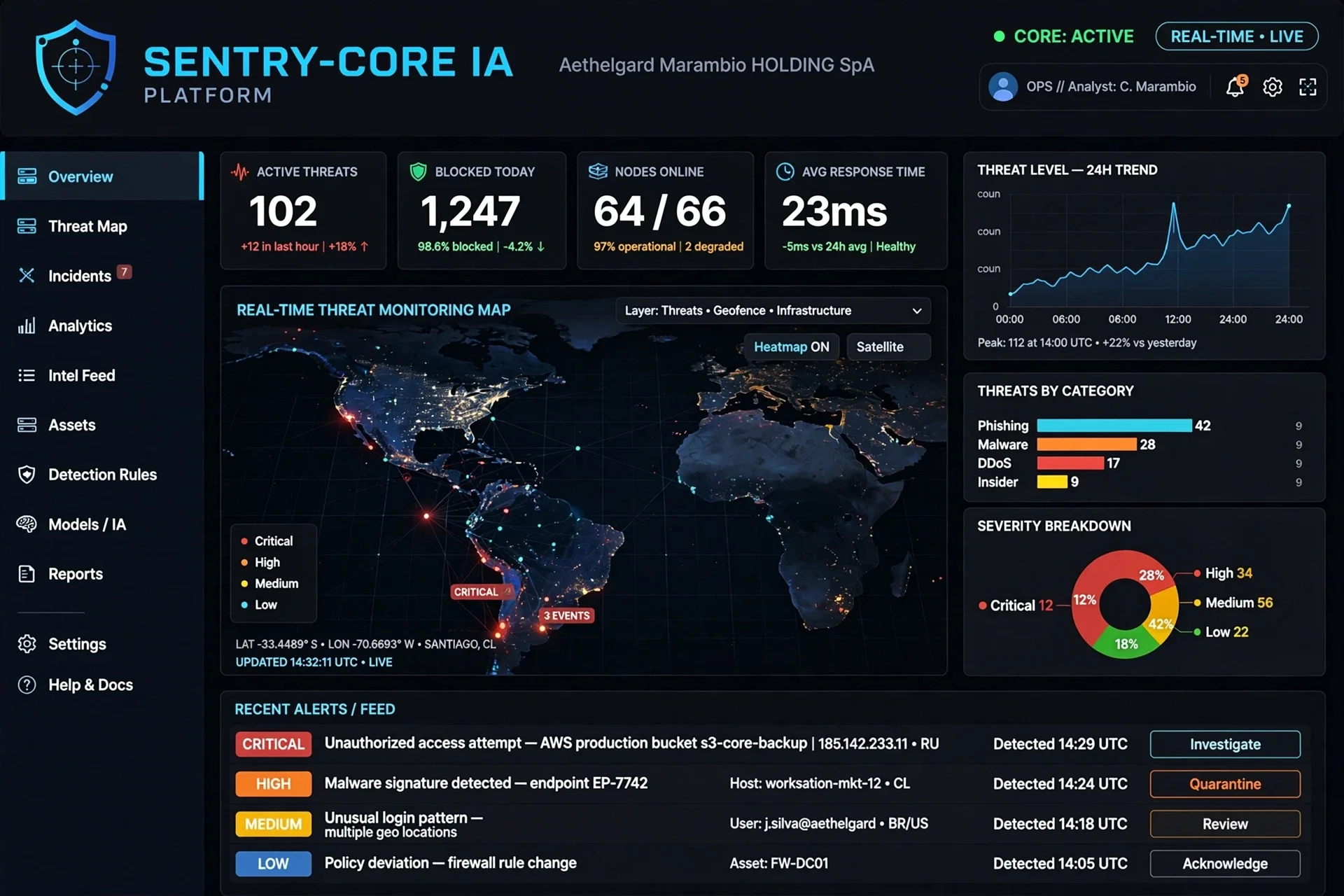The image size is (1344, 896).
Task: Open the Help & Docs question icon
Action: click(27, 685)
